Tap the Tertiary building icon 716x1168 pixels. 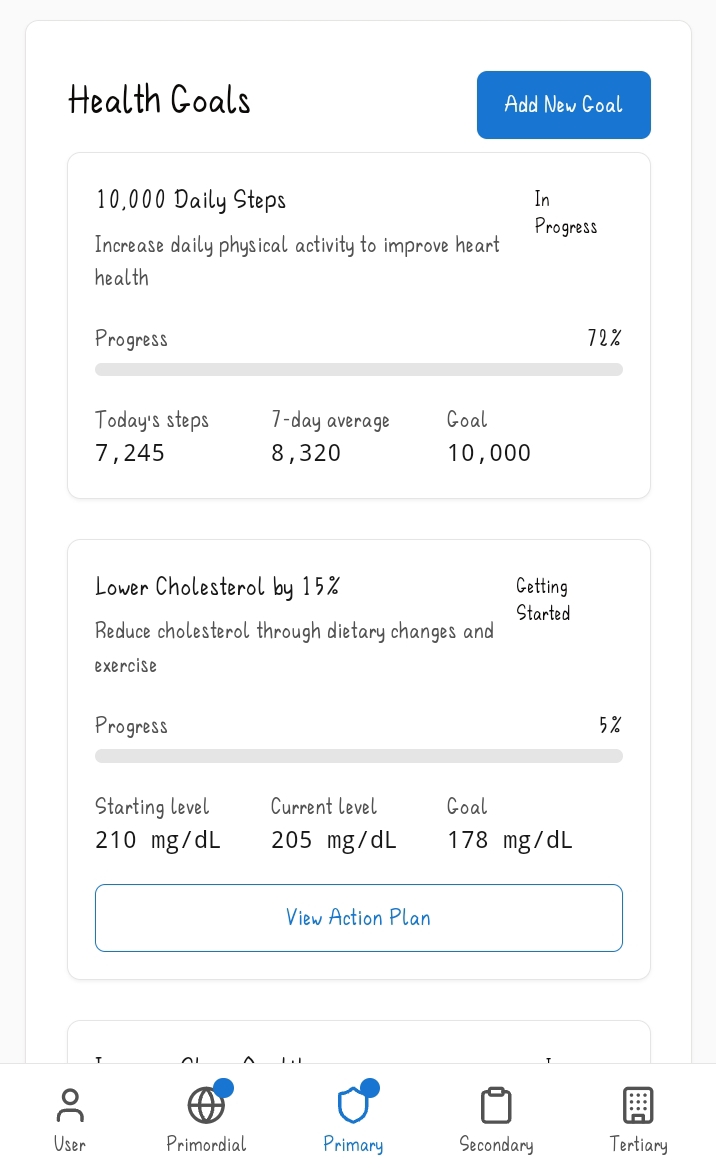638,1106
